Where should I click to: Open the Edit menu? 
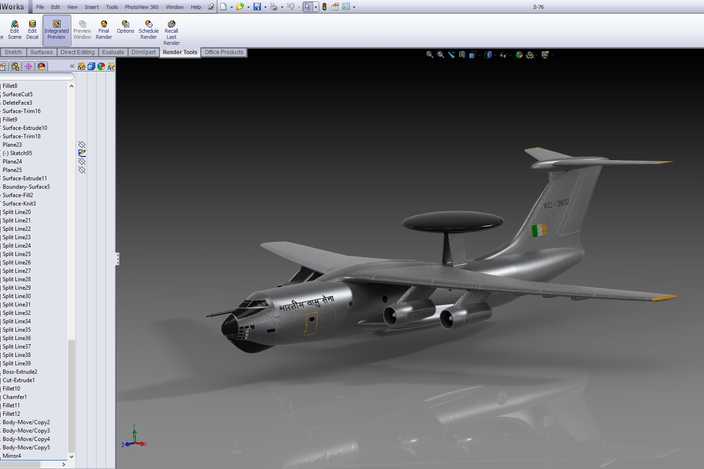click(55, 7)
